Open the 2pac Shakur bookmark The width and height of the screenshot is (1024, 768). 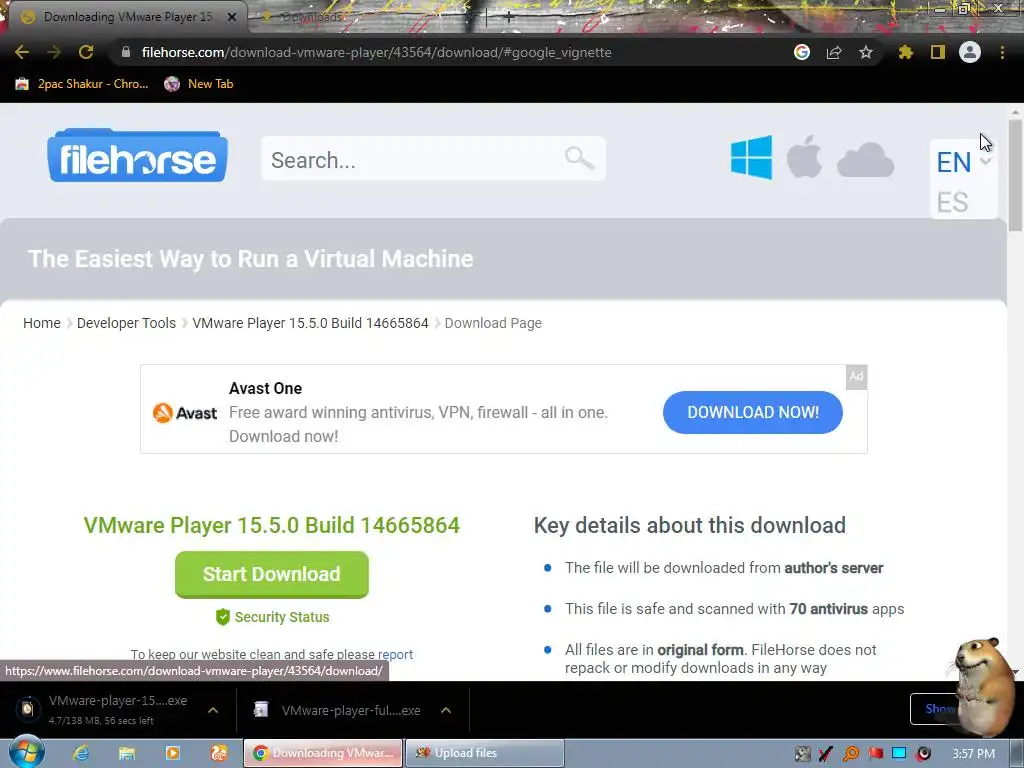tap(82, 84)
